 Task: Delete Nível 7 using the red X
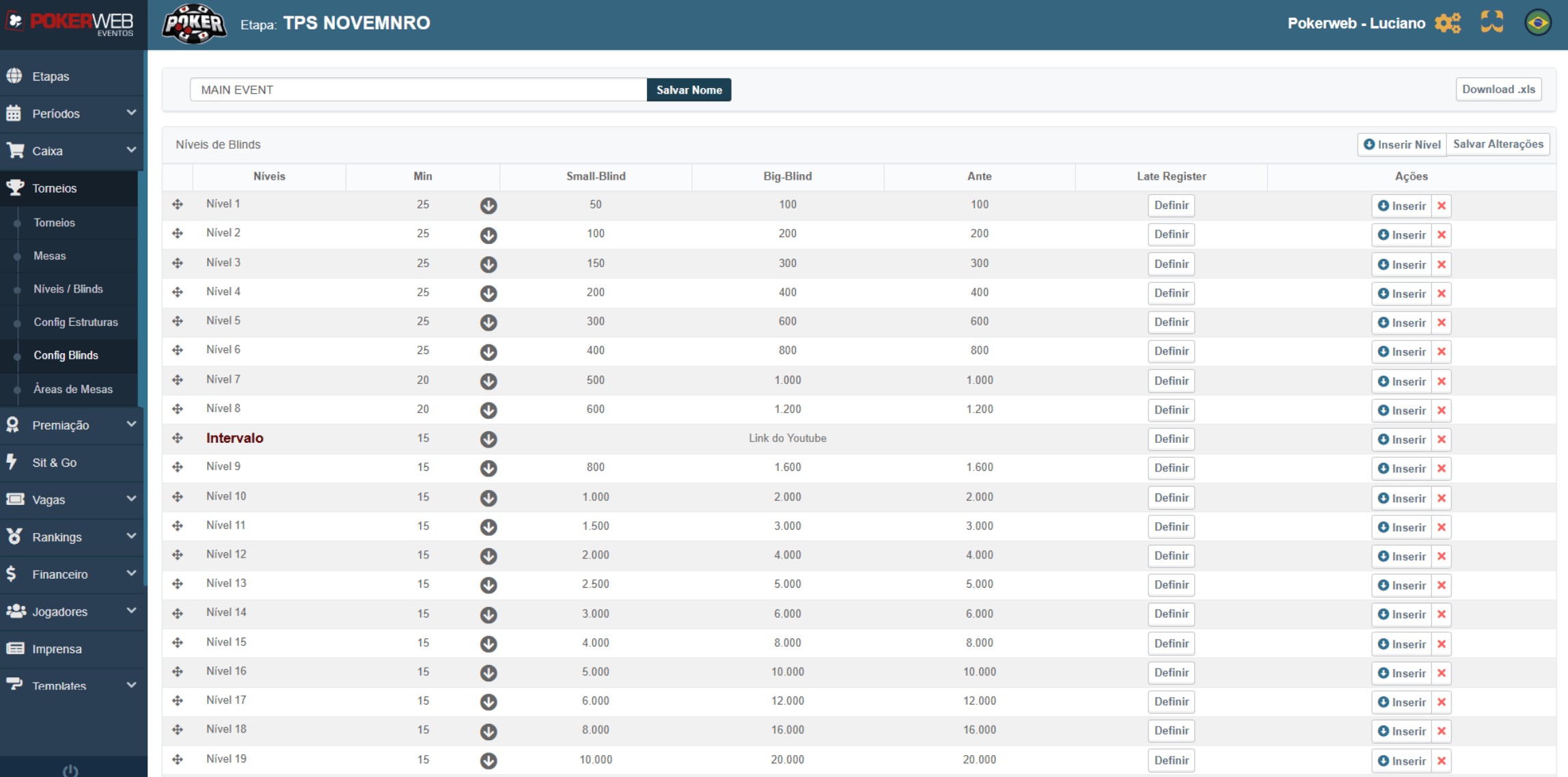pyautogui.click(x=1442, y=381)
